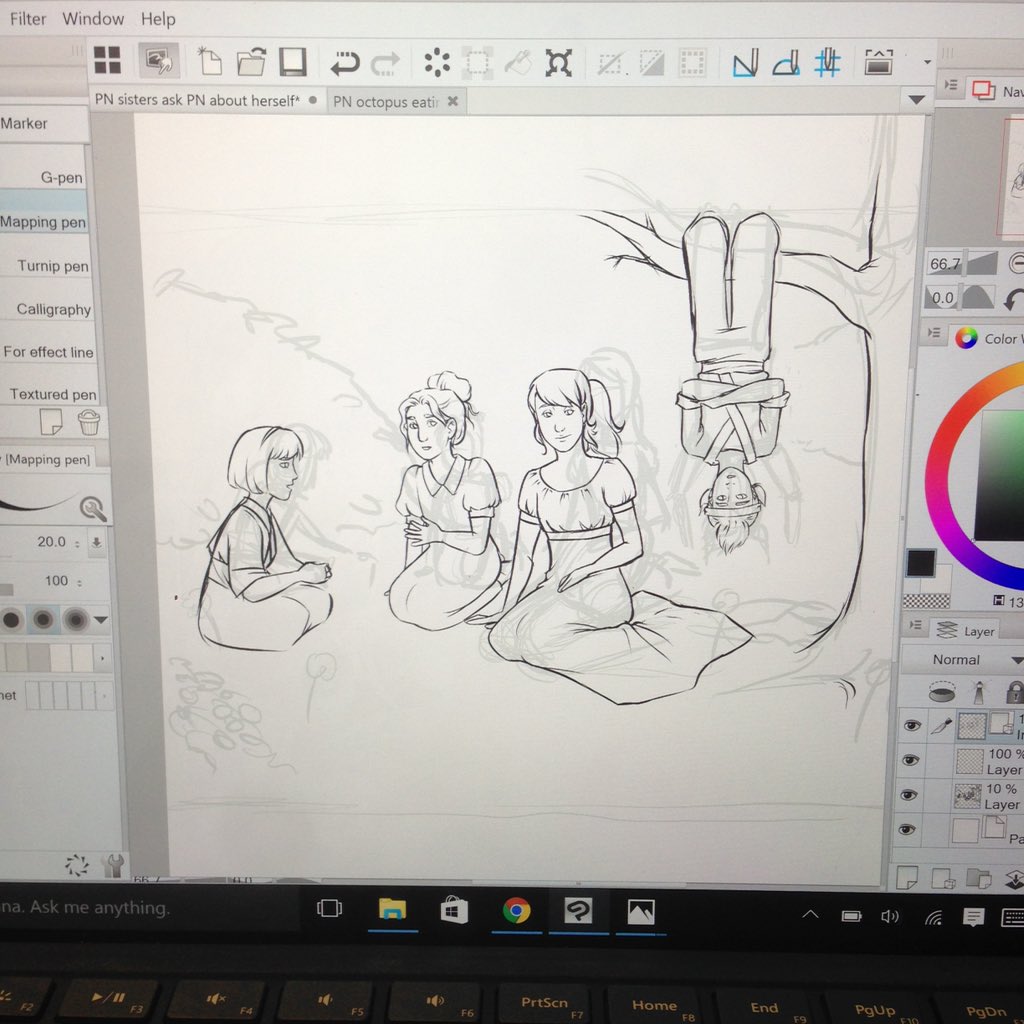1024x1024 pixels.
Task: Open the Help menu
Action: [158, 19]
